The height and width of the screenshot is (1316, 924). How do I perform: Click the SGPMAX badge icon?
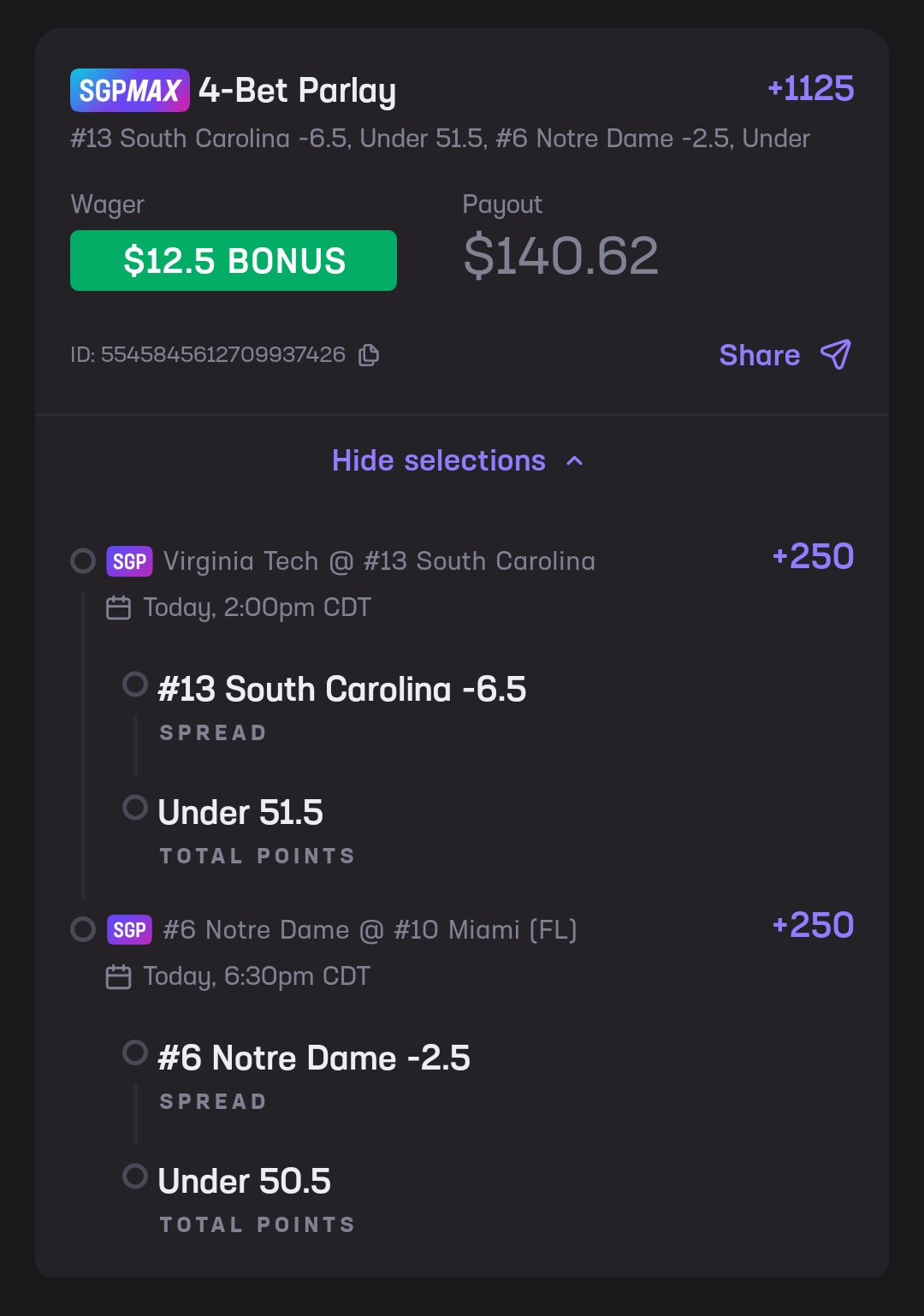pyautogui.click(x=130, y=90)
